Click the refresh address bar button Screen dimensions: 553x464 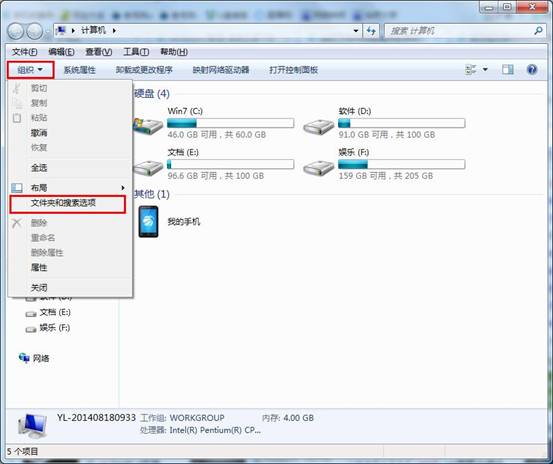click(x=371, y=31)
